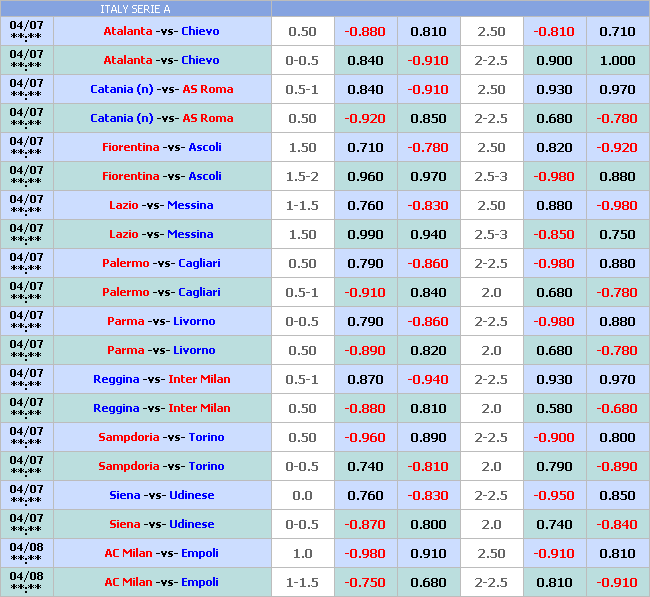Select Torino in the 0-0.5 handicap row
650x597 pixels.
pos(206,467)
